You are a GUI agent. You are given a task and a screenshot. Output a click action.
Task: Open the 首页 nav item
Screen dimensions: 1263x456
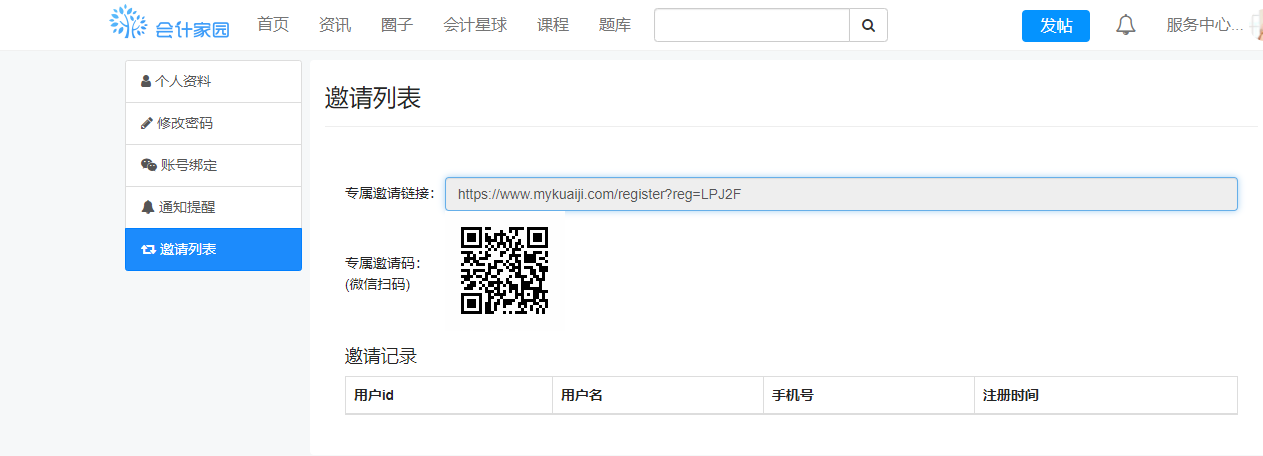tap(273, 25)
